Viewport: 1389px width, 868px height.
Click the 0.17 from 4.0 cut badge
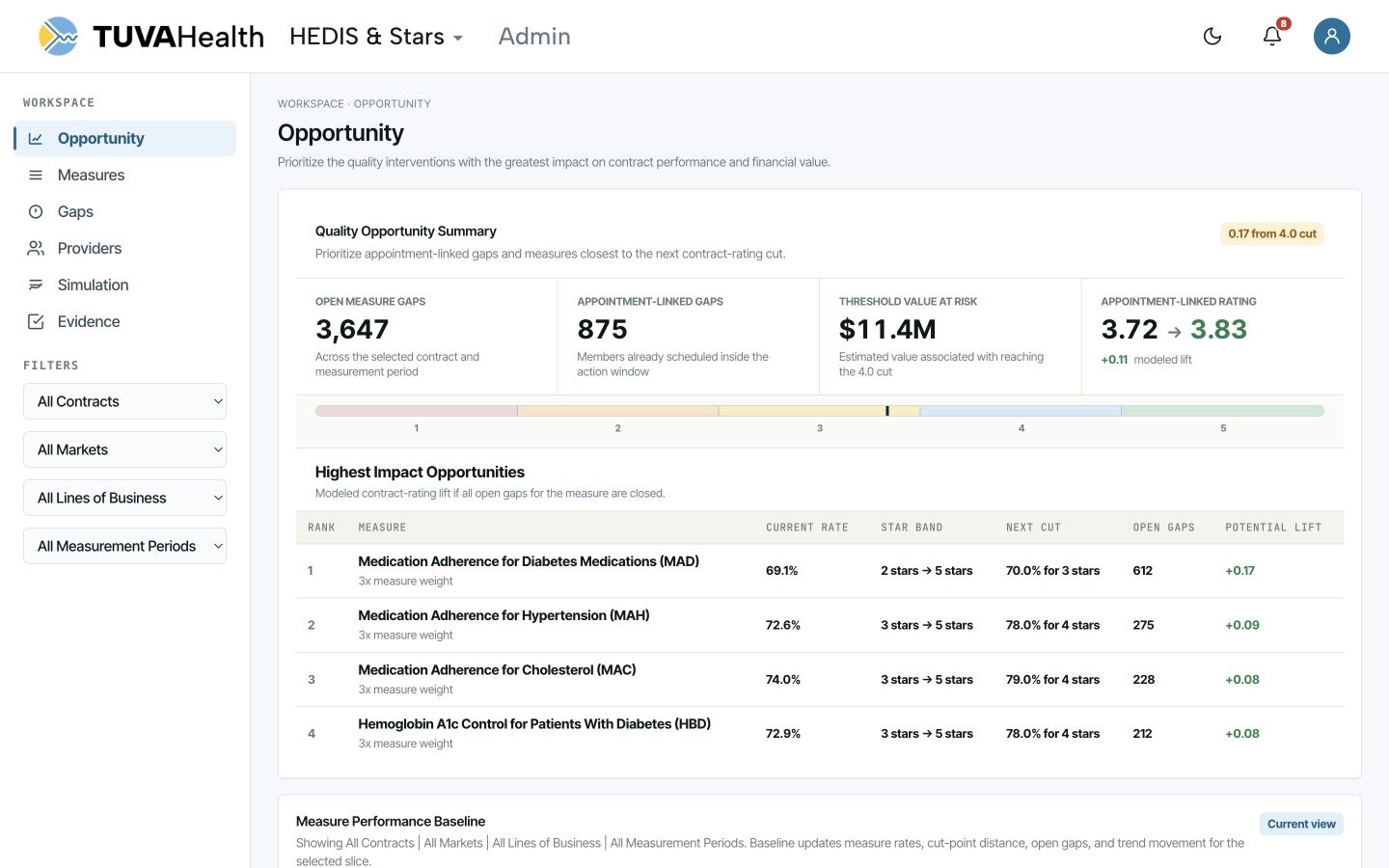pyautogui.click(x=1272, y=233)
